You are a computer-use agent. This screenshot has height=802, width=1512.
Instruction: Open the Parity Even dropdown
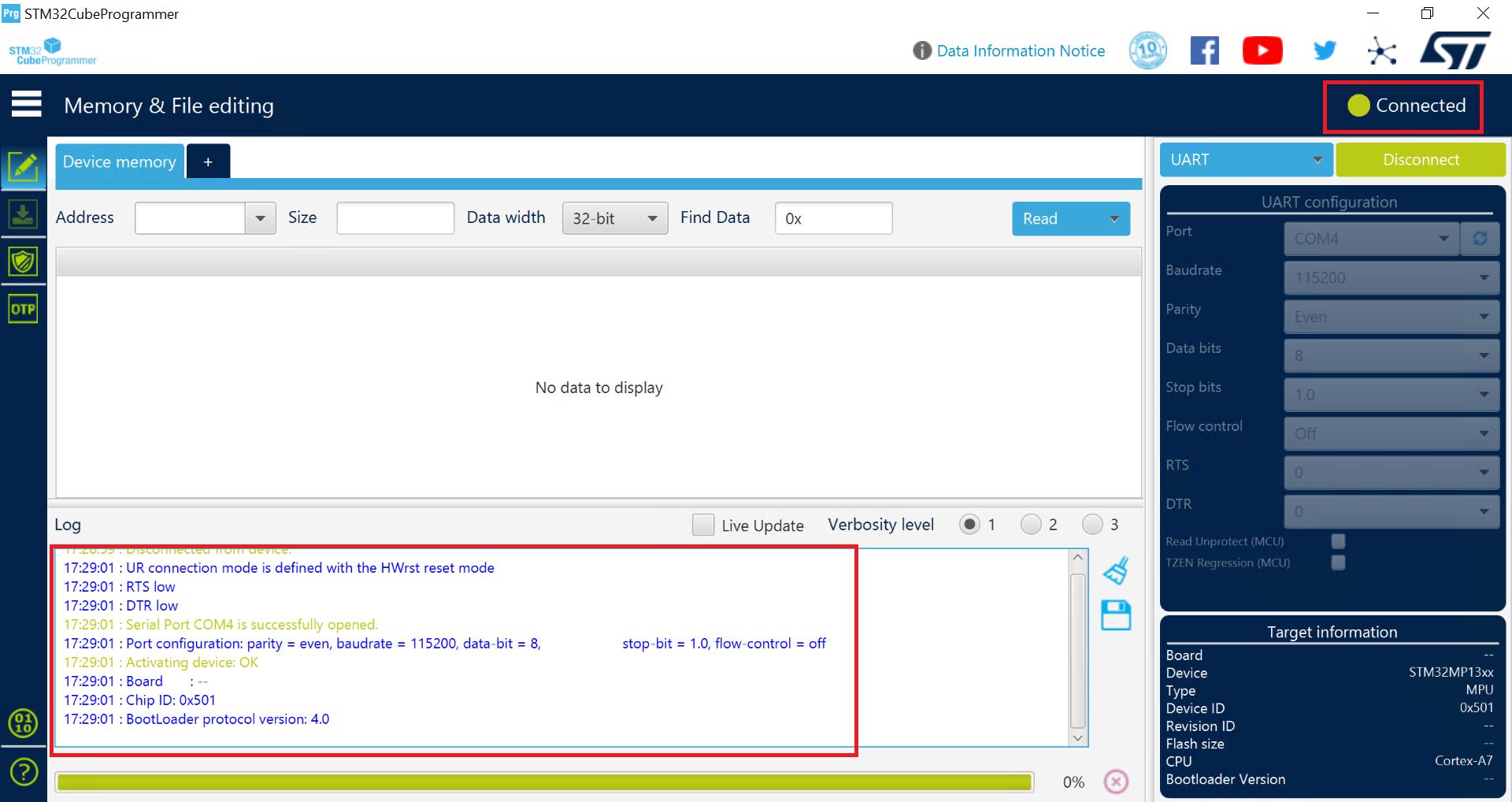(1392, 317)
